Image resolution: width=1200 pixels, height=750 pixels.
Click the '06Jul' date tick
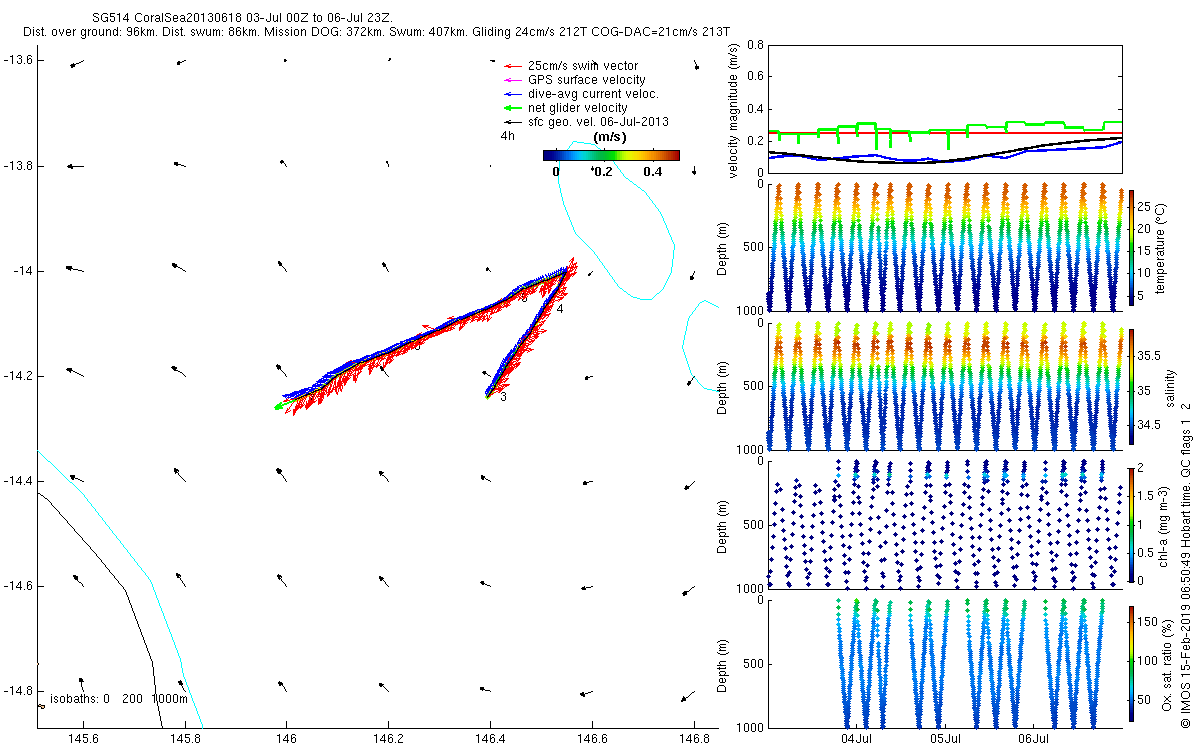[1033, 738]
